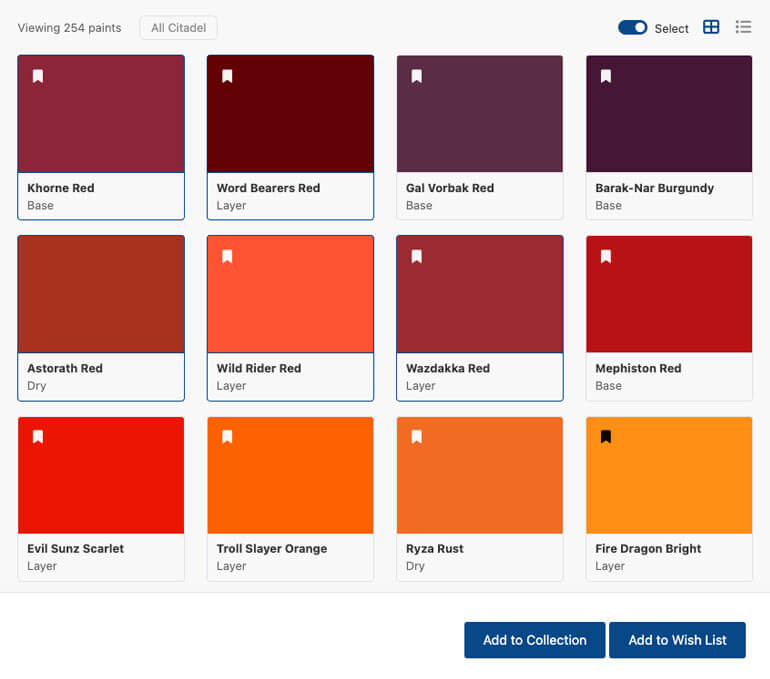The image size is (770, 679).
Task: Click the Astorath Red name label
Action: tap(65, 368)
